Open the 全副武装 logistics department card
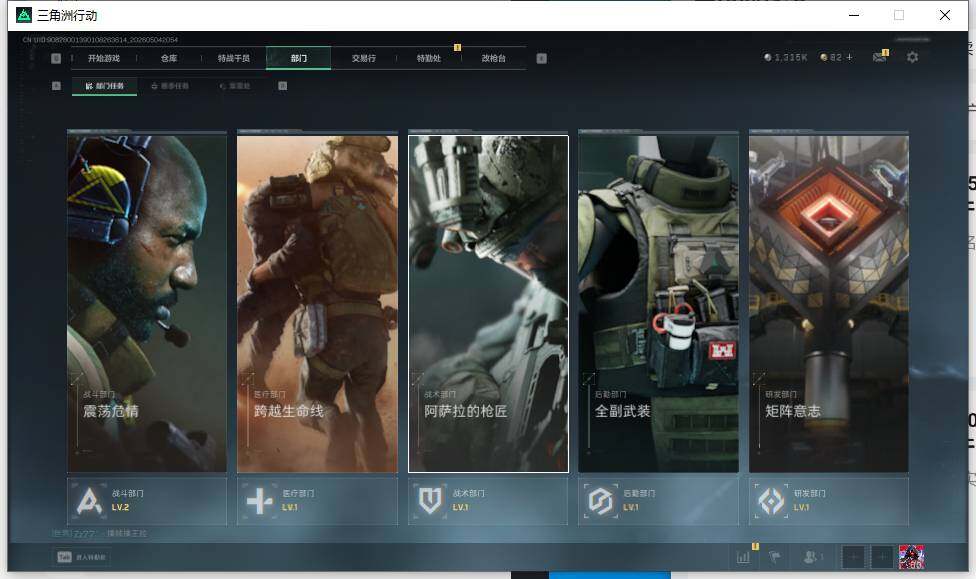Screen dimensions: 976x579 pyautogui.click(x=659, y=304)
